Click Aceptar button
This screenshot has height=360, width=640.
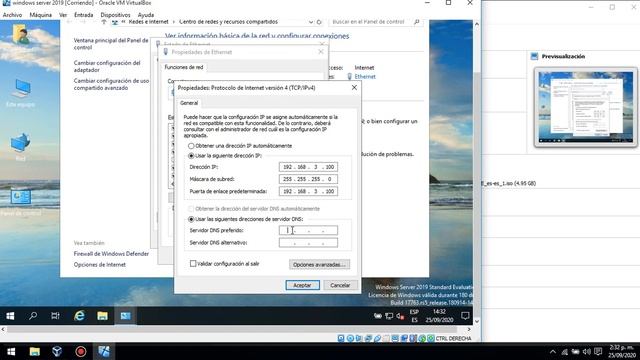click(302, 285)
